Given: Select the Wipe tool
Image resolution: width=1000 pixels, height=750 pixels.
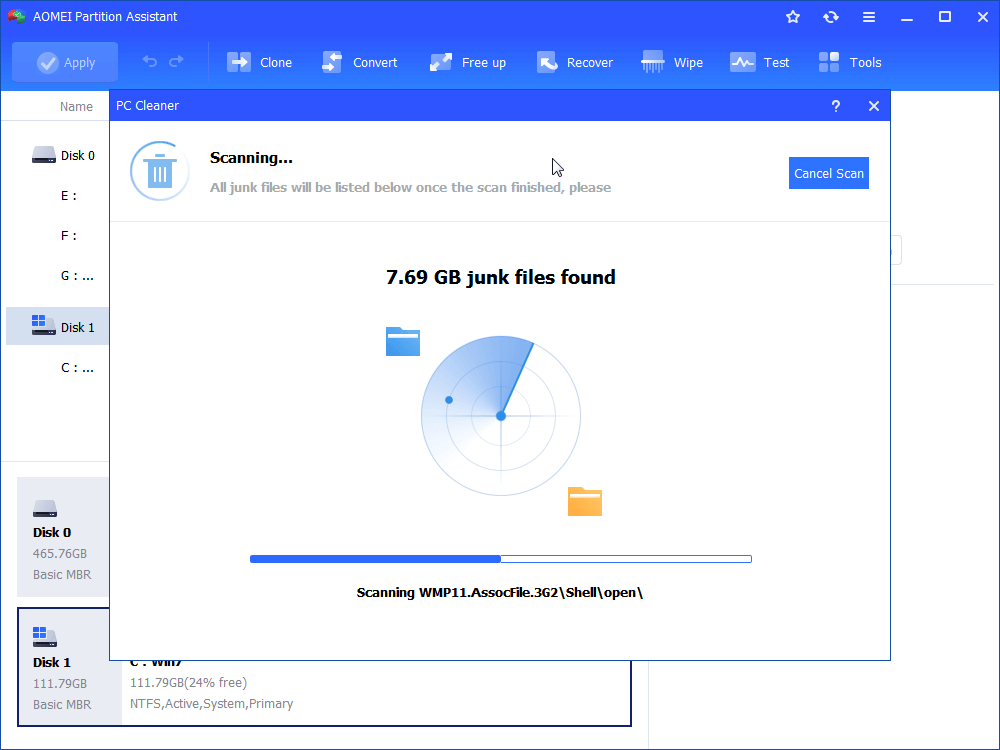Looking at the screenshot, I should (x=672, y=62).
